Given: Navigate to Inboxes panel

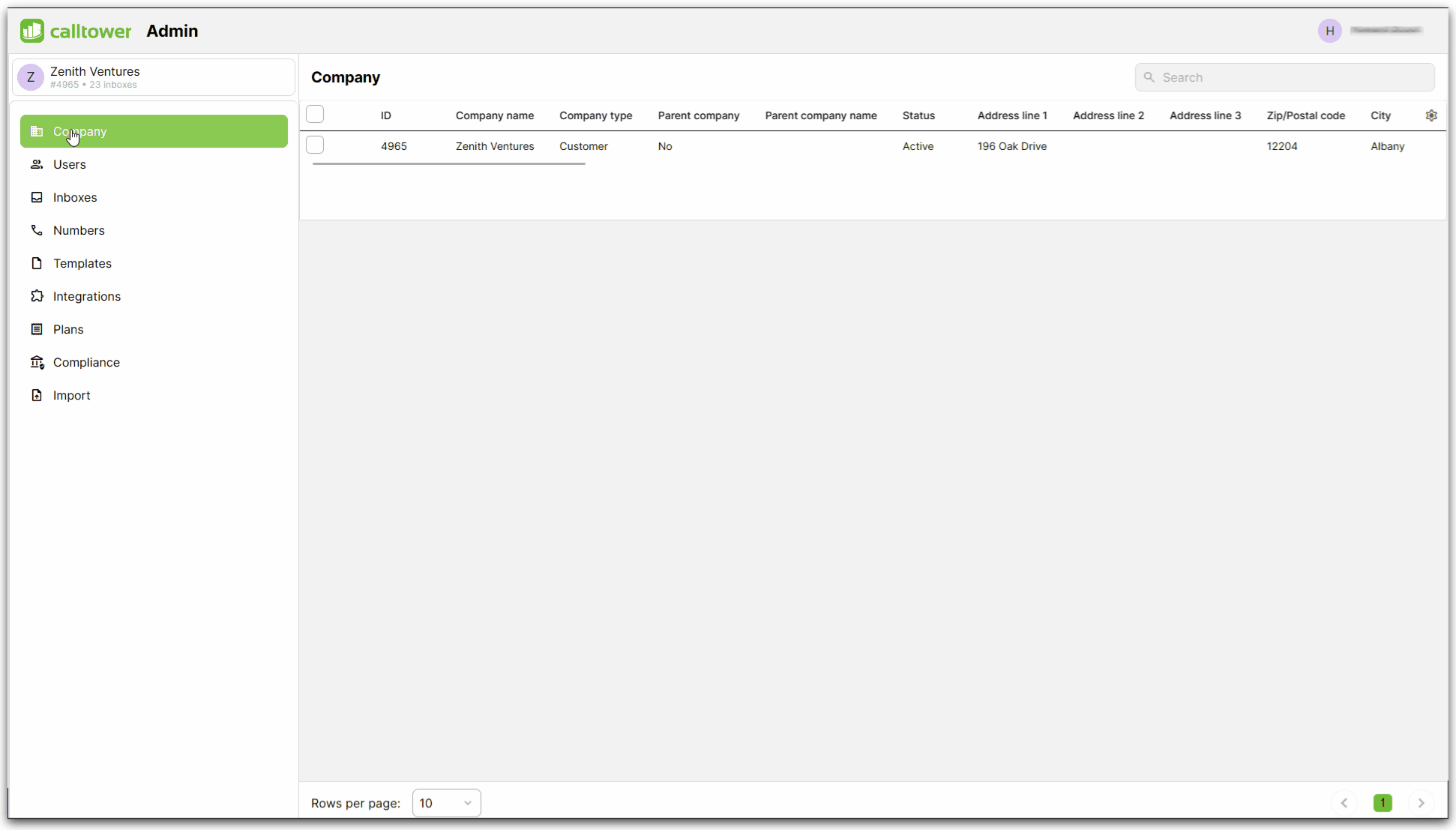Looking at the screenshot, I should pos(74,197).
